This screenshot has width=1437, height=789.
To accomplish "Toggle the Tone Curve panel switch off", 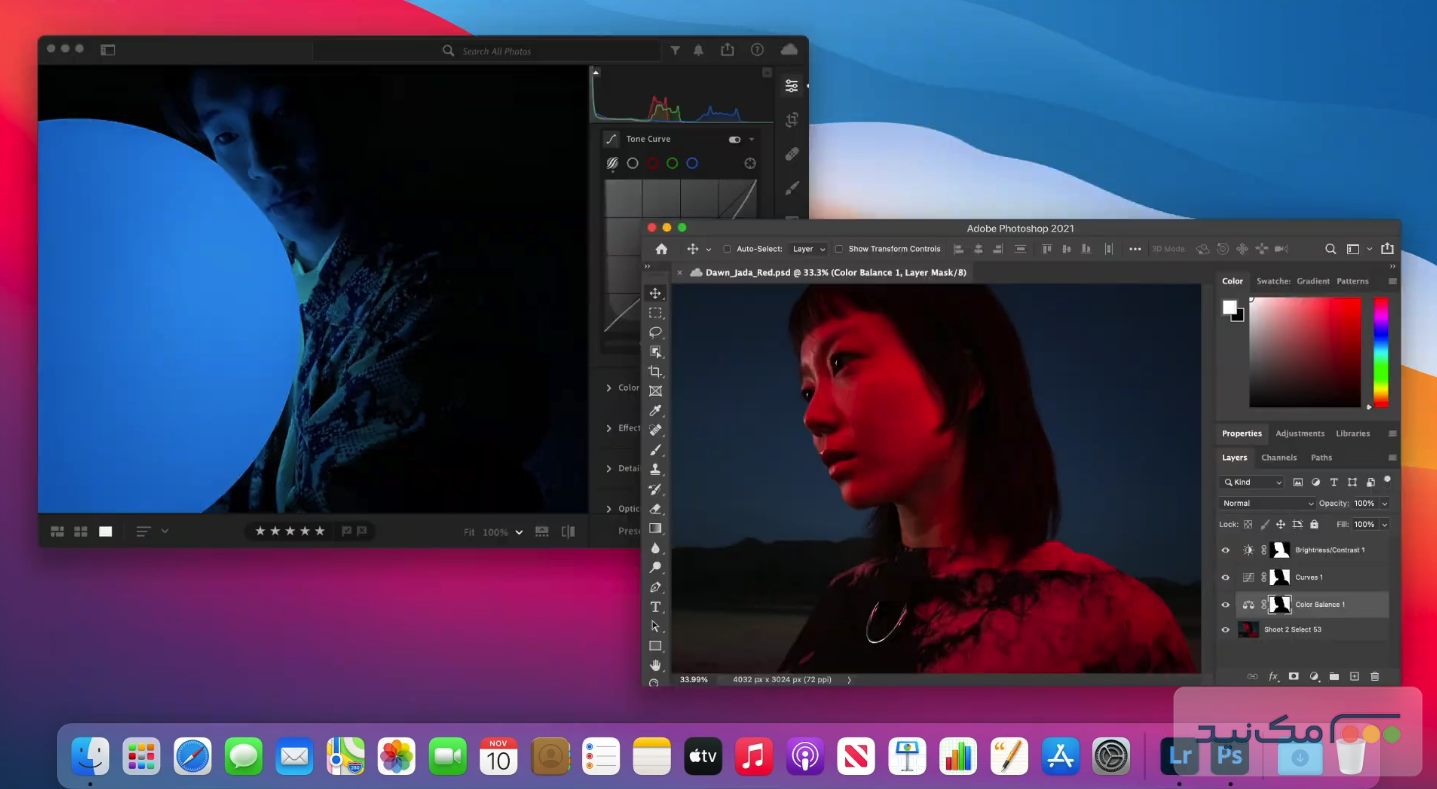I will (733, 139).
